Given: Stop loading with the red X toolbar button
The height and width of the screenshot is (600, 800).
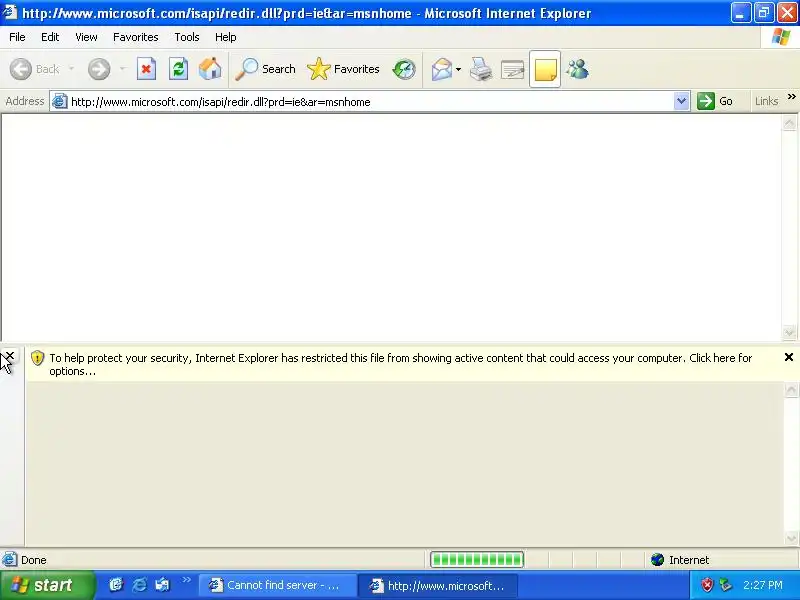Looking at the screenshot, I should pos(146,69).
